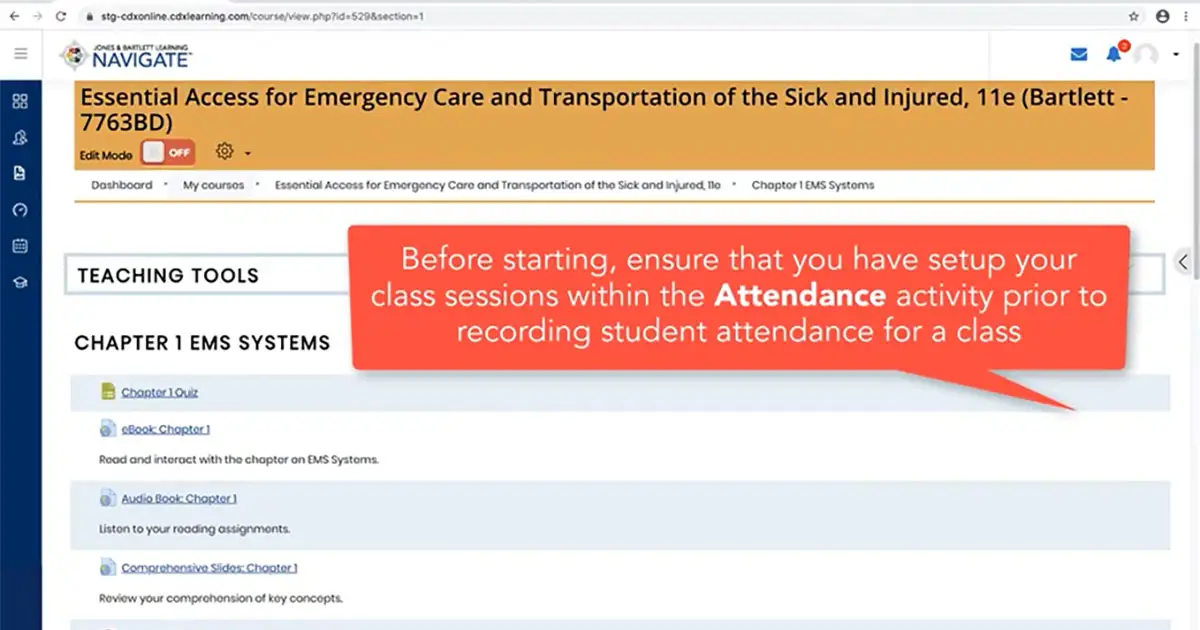Open the Calendar icon in left sidebar
The image size is (1200, 630).
click(21, 245)
